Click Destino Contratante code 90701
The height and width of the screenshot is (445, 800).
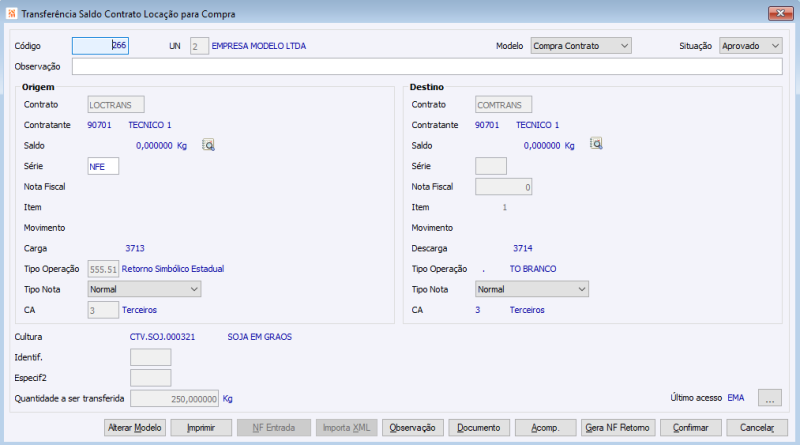click(x=487, y=125)
